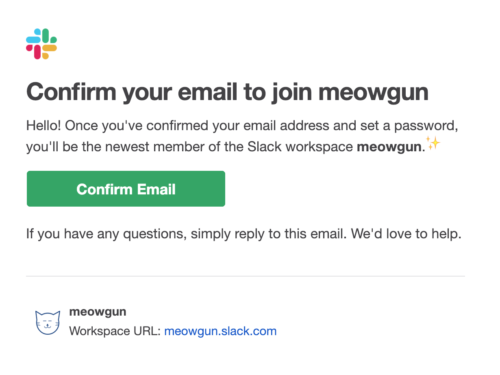Click the green Confirm Email button
The image size is (500, 375).
(x=126, y=189)
